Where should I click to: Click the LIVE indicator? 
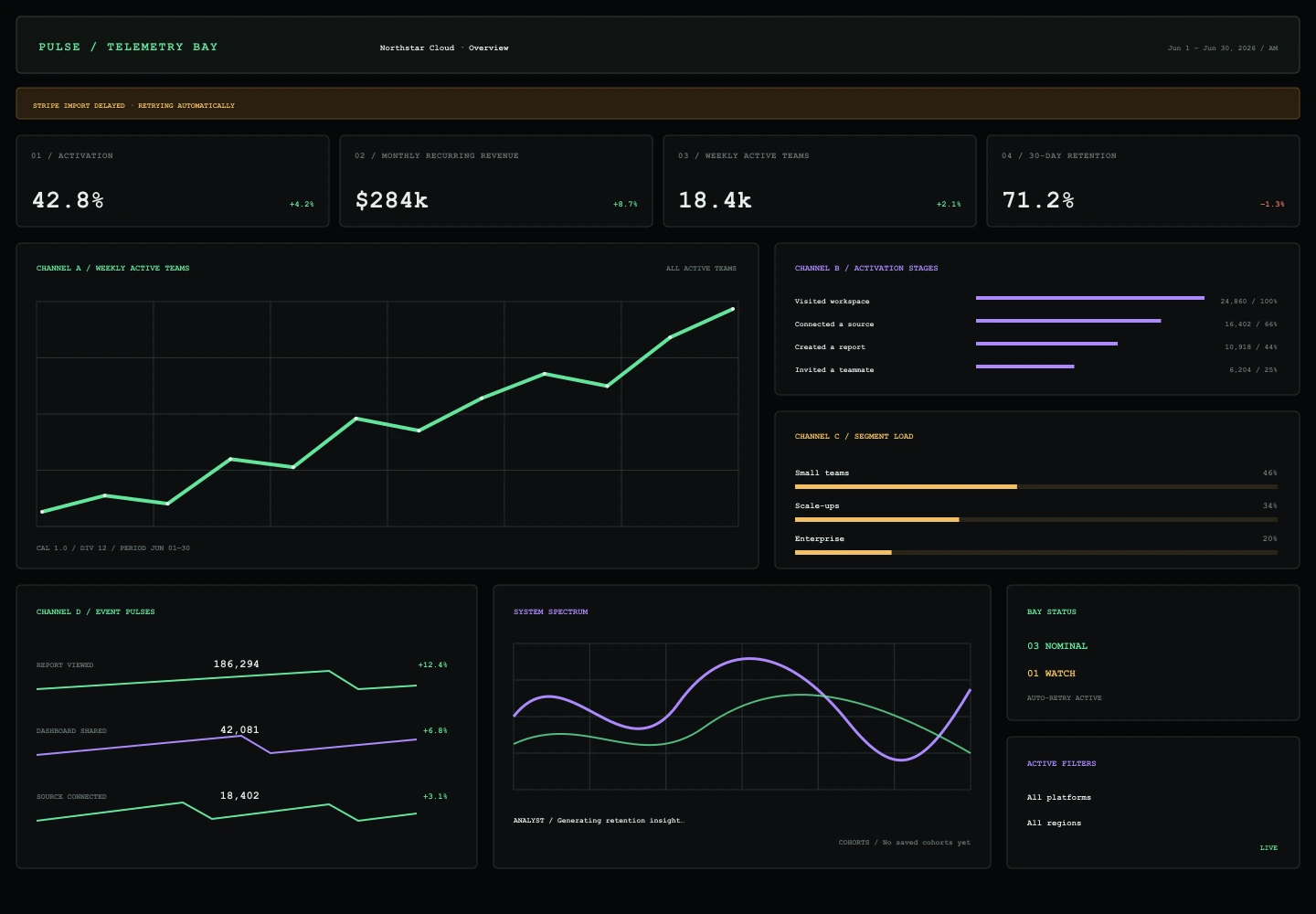point(1268,847)
